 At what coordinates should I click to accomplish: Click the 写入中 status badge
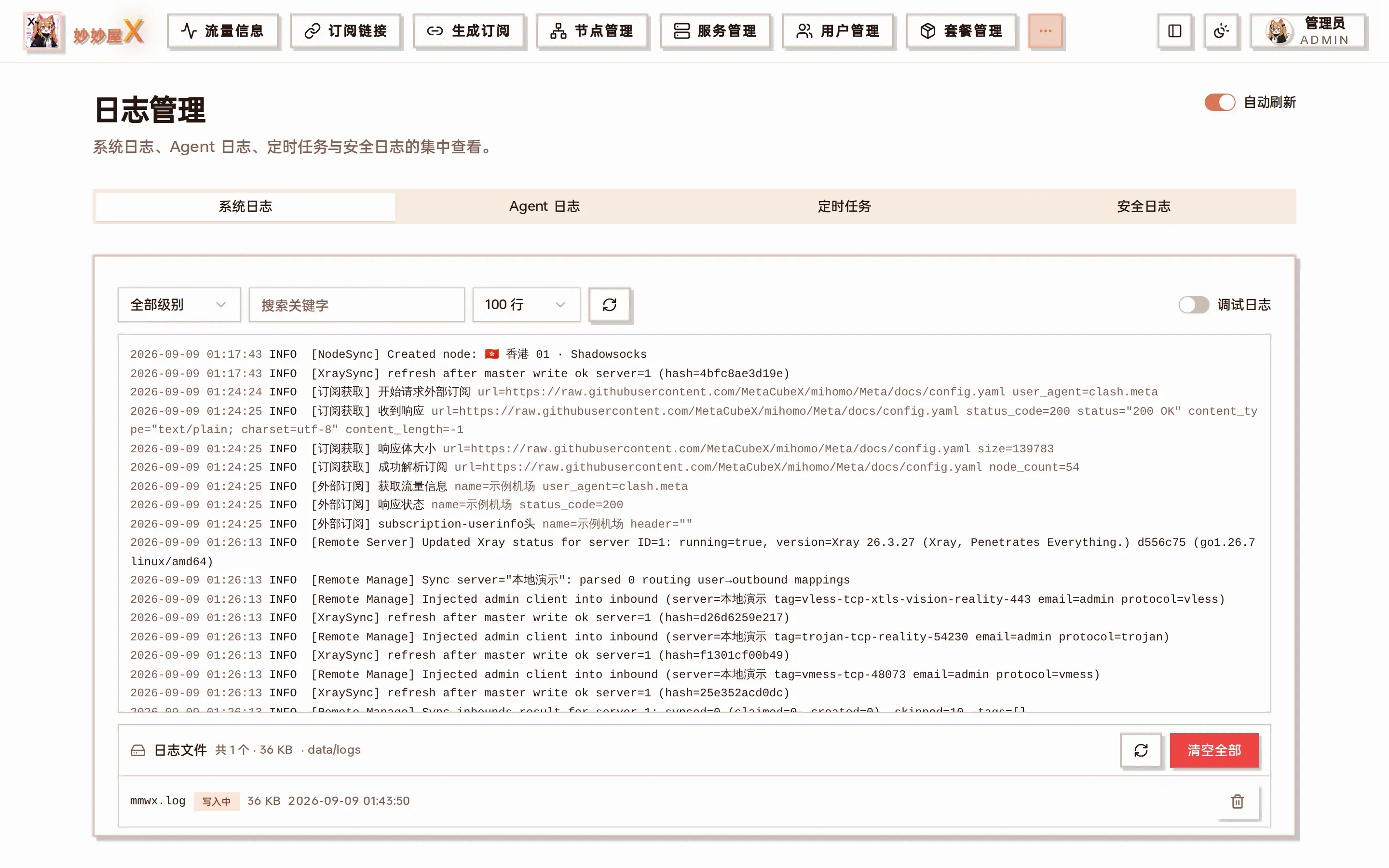point(217,801)
